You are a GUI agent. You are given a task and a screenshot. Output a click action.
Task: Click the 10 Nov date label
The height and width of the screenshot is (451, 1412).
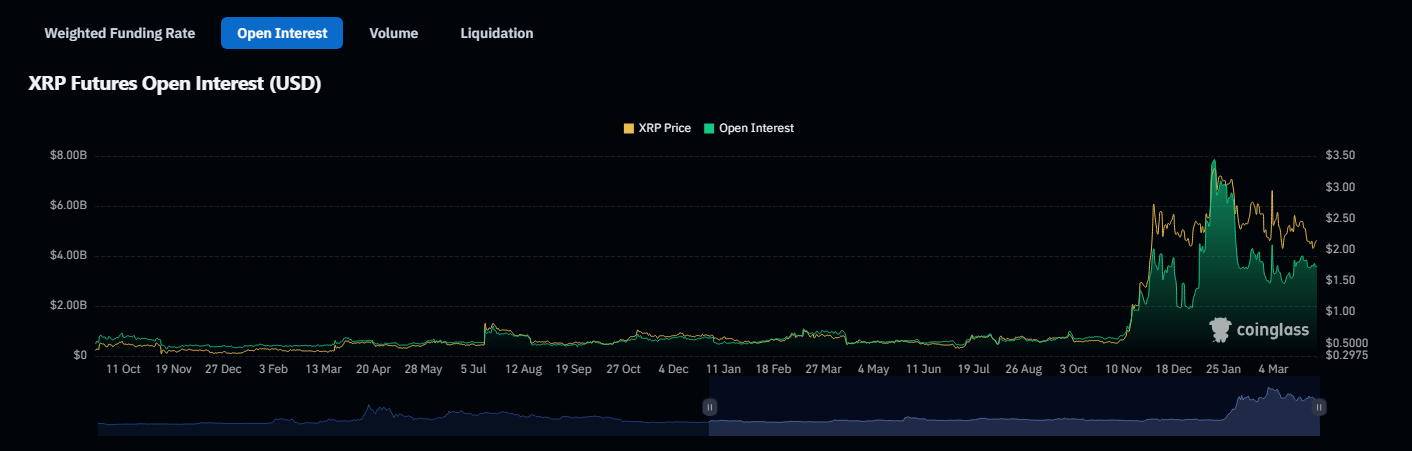point(1123,369)
